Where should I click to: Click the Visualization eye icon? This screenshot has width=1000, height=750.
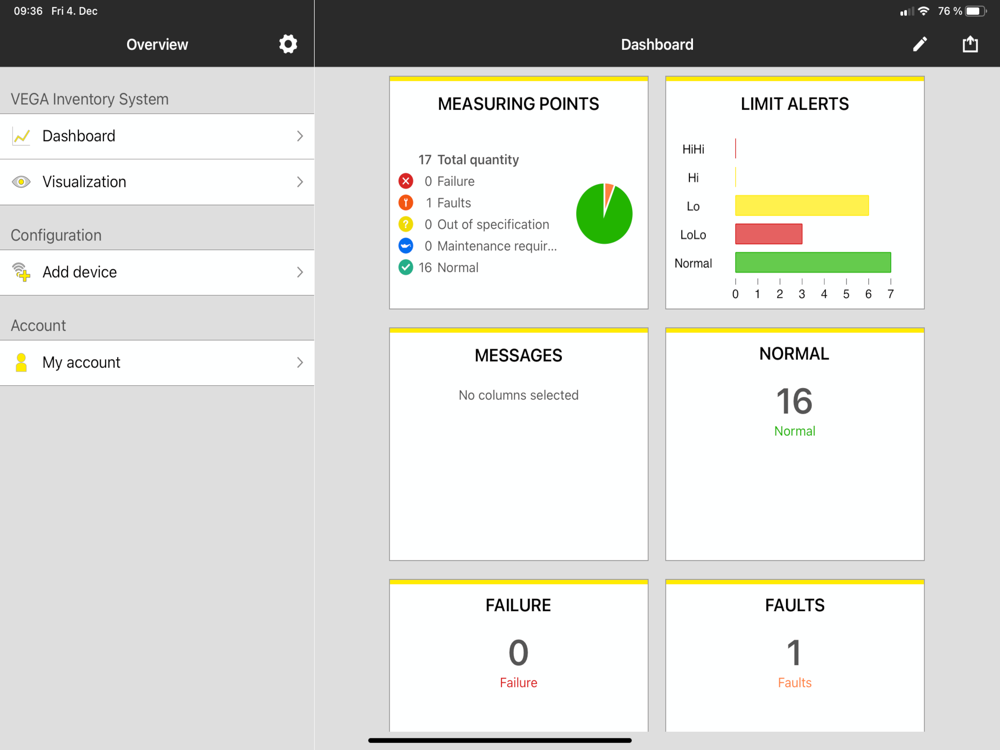[x=21, y=182]
